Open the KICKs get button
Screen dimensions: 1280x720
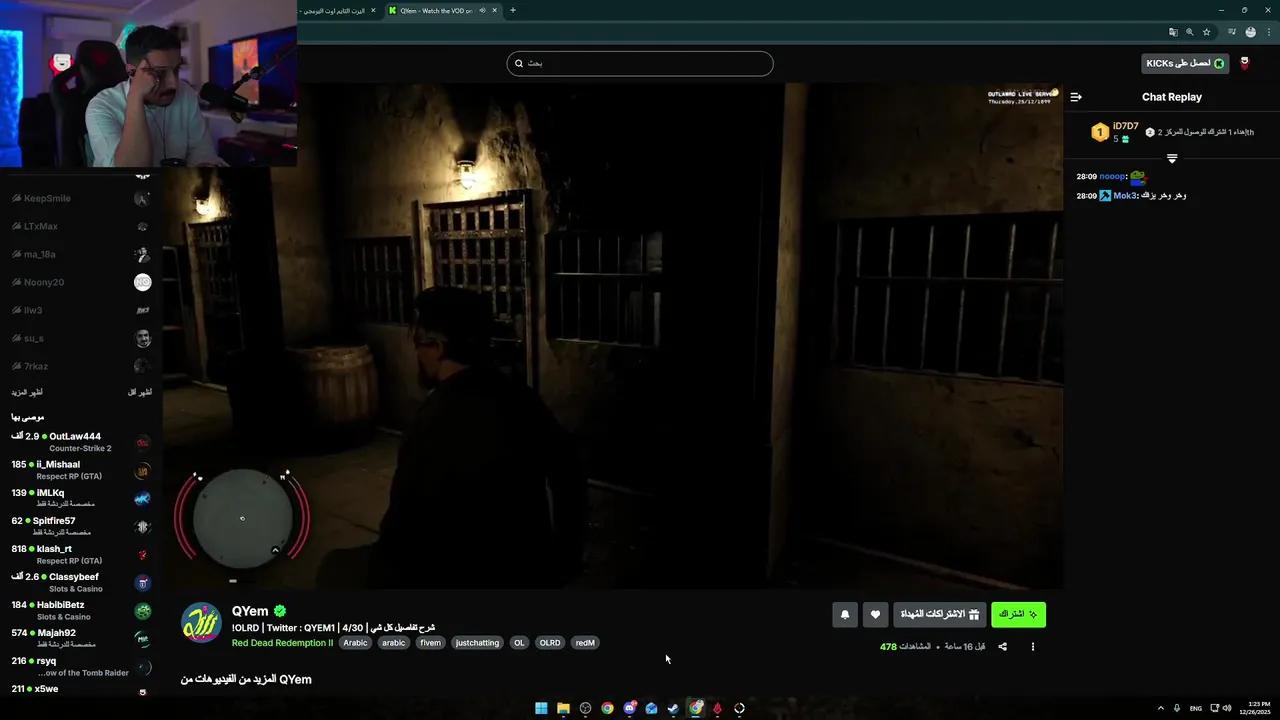pos(1185,63)
